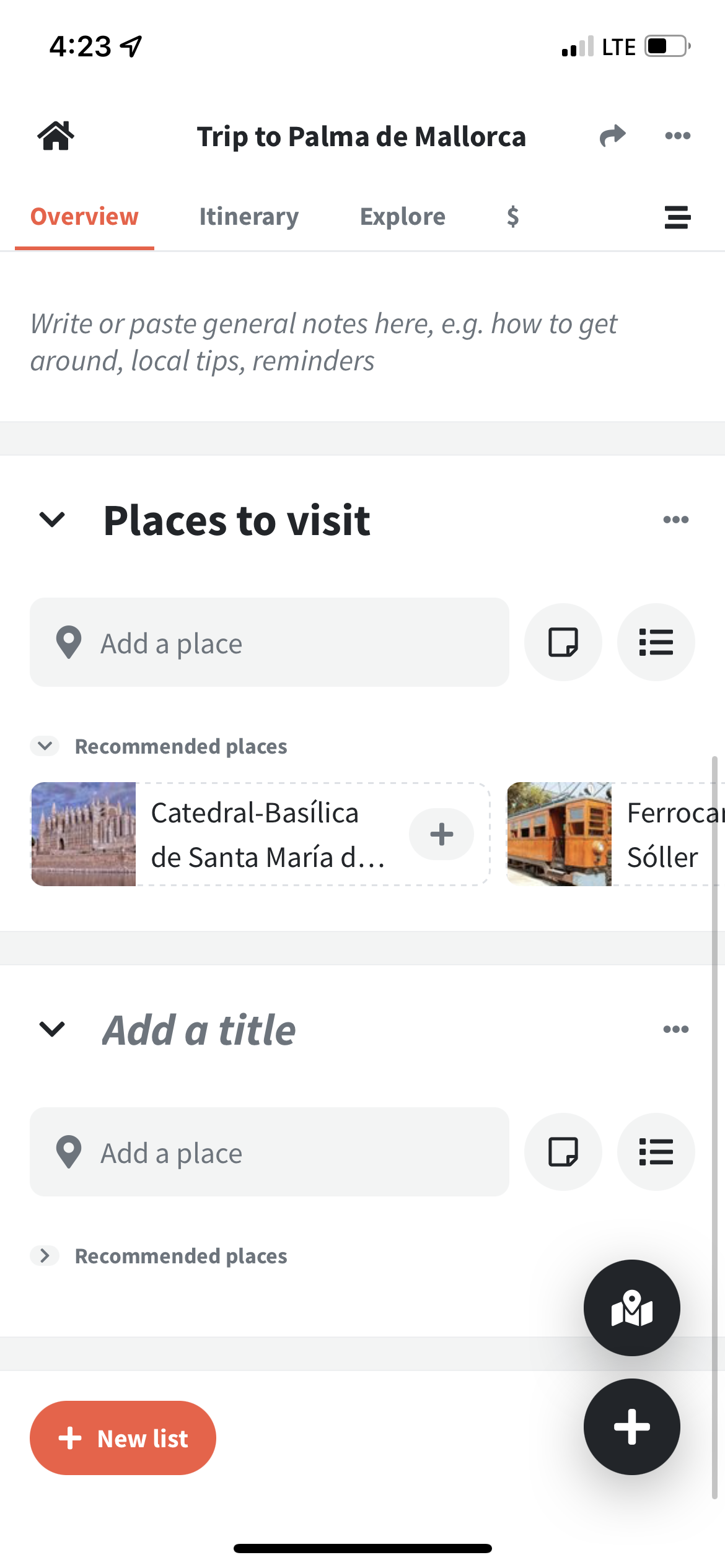Image resolution: width=725 pixels, height=1568 pixels.
Task: Collapse Recommended places under Places to visit
Action: pos(45,746)
